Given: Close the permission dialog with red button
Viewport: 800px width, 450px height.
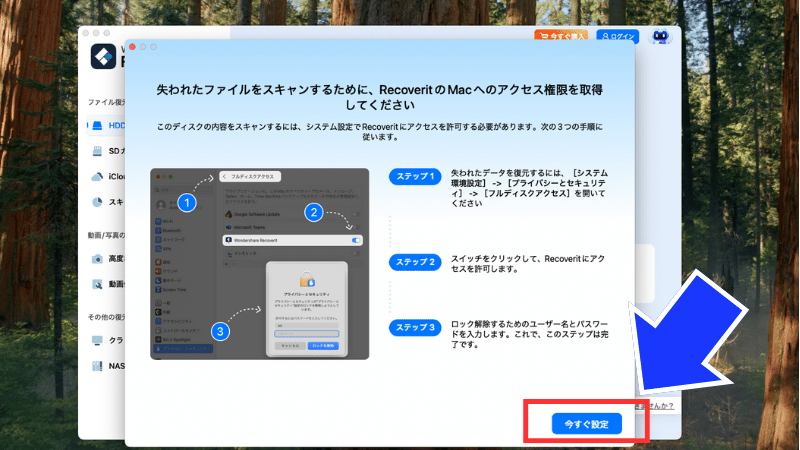Looking at the screenshot, I should pyautogui.click(x=133, y=47).
